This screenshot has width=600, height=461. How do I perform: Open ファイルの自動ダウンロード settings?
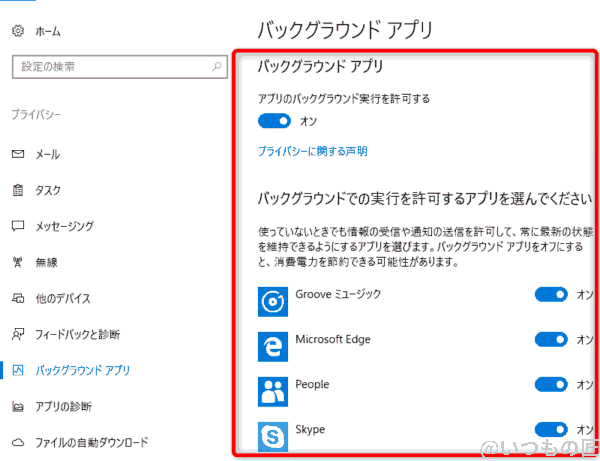[92, 443]
